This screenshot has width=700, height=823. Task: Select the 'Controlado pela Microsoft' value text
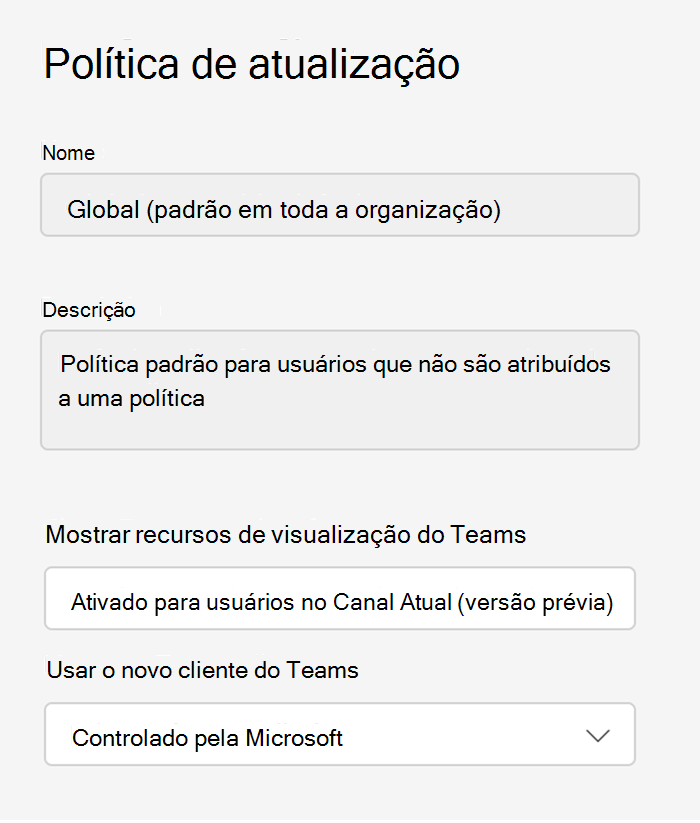[x=207, y=739]
